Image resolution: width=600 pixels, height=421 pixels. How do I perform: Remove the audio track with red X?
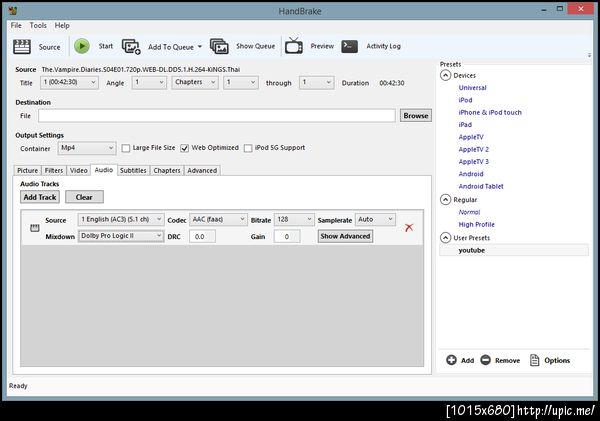[409, 228]
